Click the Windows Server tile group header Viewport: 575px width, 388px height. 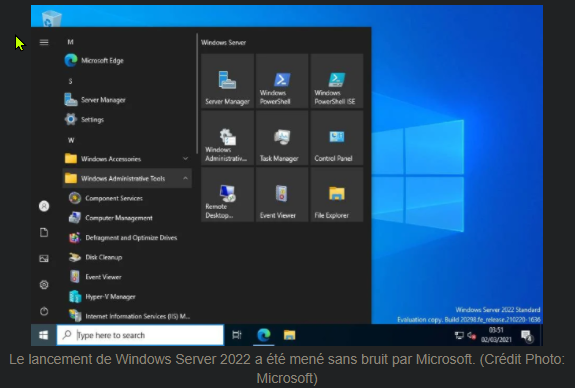pos(223,43)
